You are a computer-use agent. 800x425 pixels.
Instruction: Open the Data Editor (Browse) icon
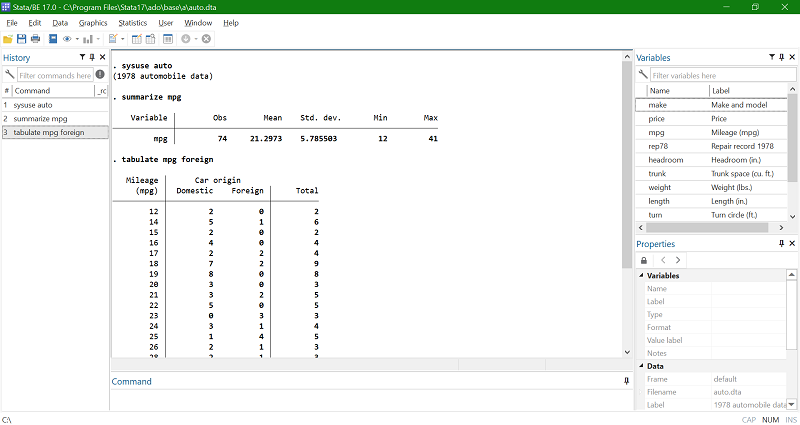coord(151,39)
